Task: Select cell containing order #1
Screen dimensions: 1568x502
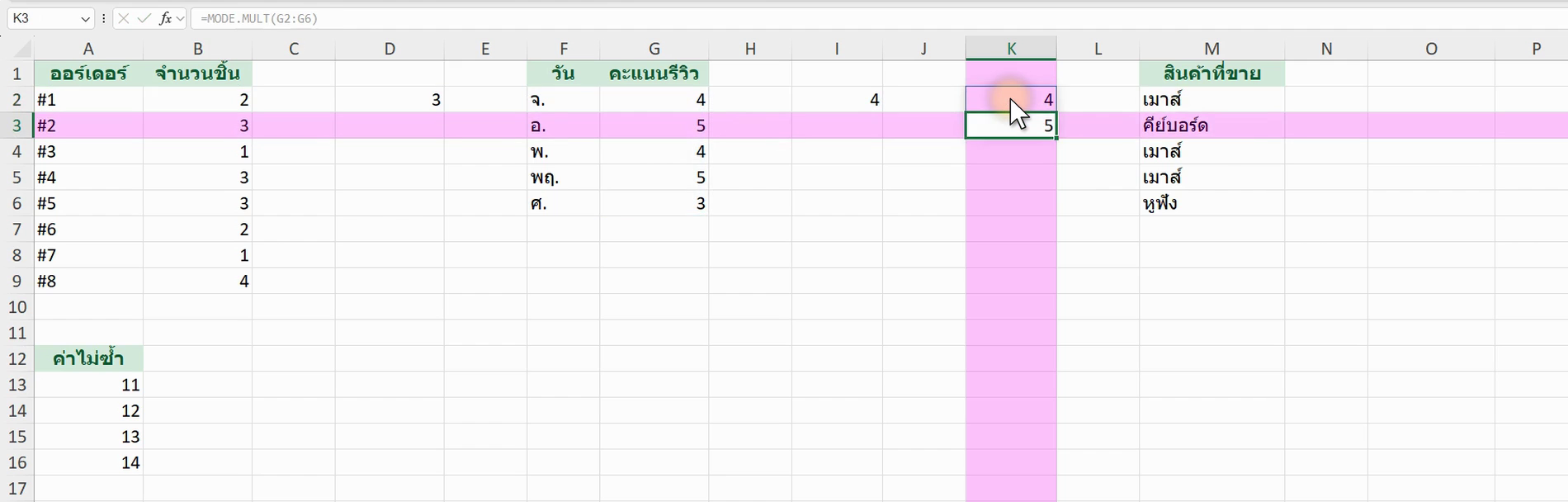Action: (x=88, y=100)
